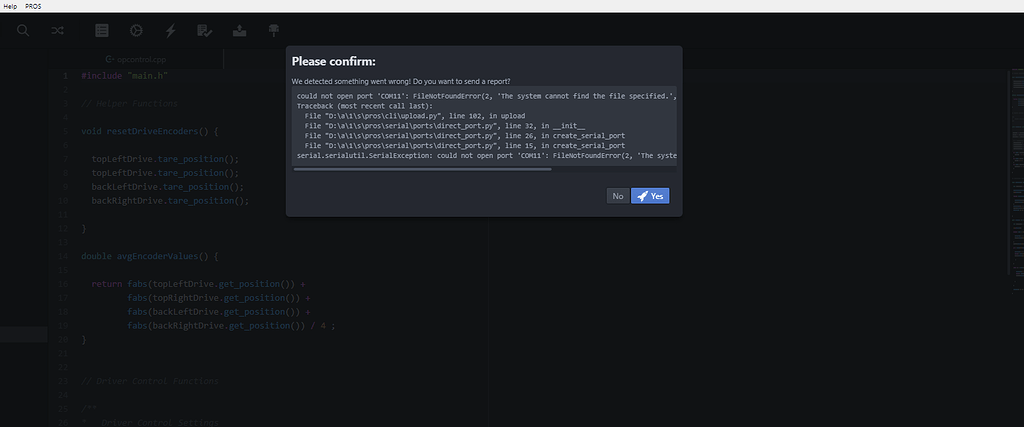Click the checklist build icon
This screenshot has width=1024, height=427.
tap(204, 31)
